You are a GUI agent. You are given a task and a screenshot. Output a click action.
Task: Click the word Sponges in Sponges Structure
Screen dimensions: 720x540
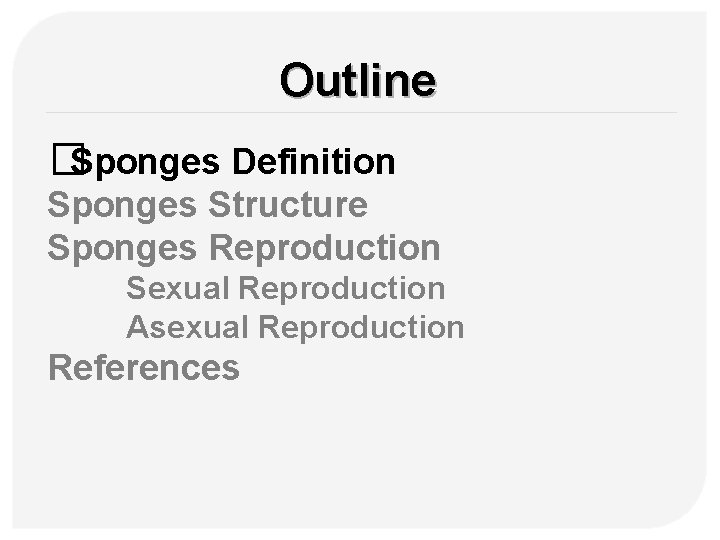click(x=123, y=204)
